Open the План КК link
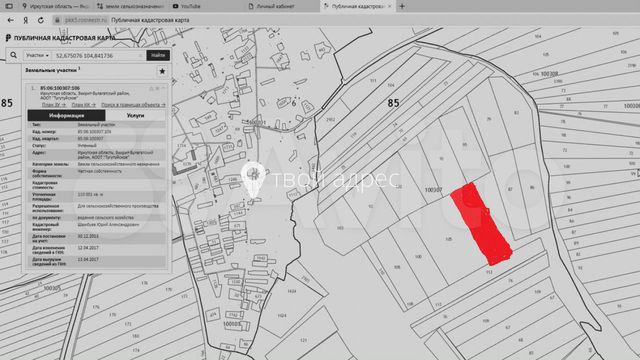 click(84, 105)
